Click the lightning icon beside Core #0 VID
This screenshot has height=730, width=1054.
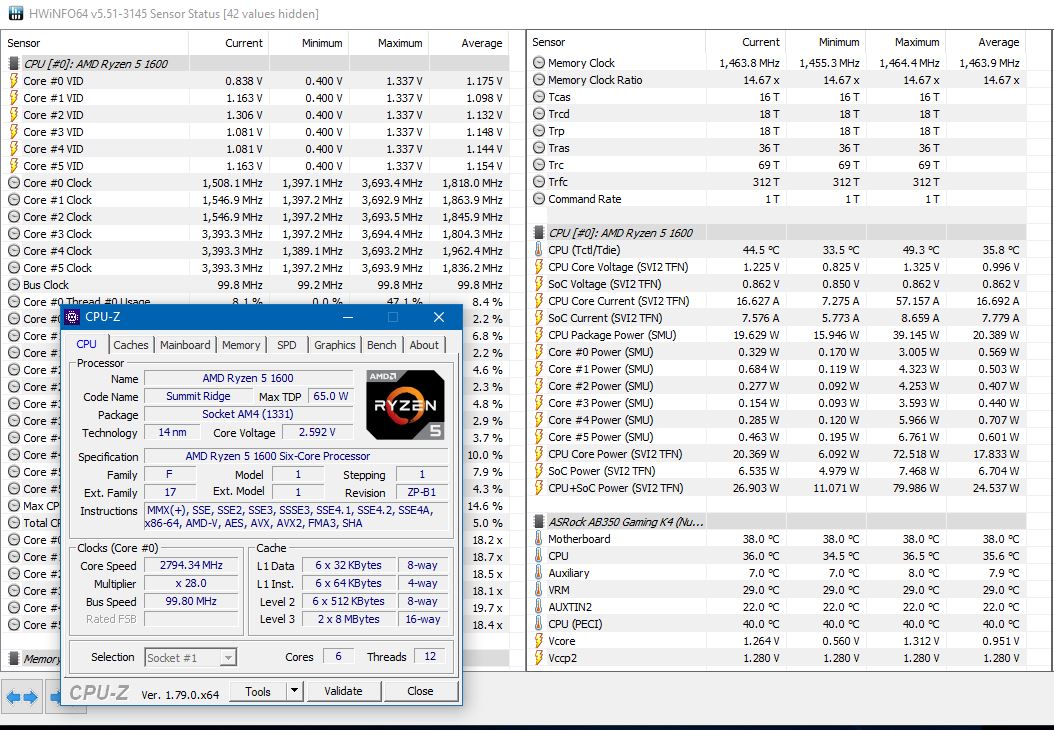(x=13, y=81)
